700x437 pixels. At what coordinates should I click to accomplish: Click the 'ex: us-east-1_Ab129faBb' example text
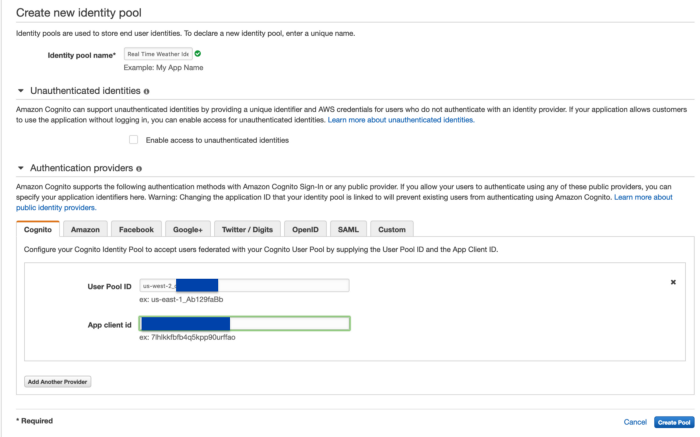pyautogui.click(x=181, y=299)
